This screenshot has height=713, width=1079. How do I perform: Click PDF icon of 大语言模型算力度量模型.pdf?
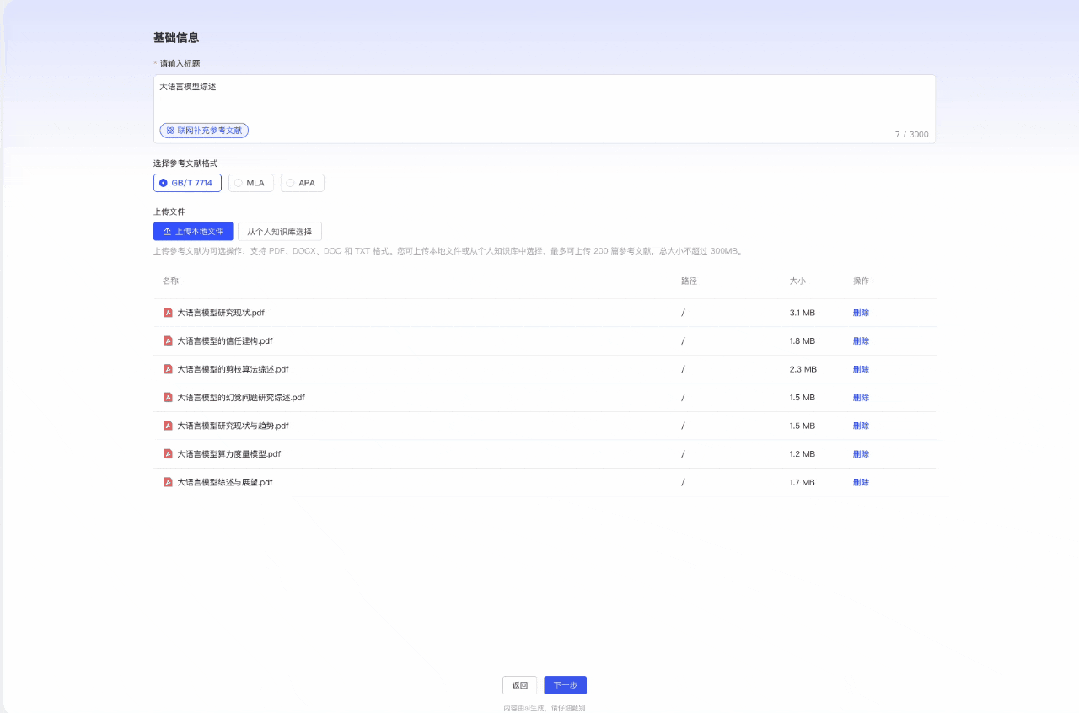[168, 454]
